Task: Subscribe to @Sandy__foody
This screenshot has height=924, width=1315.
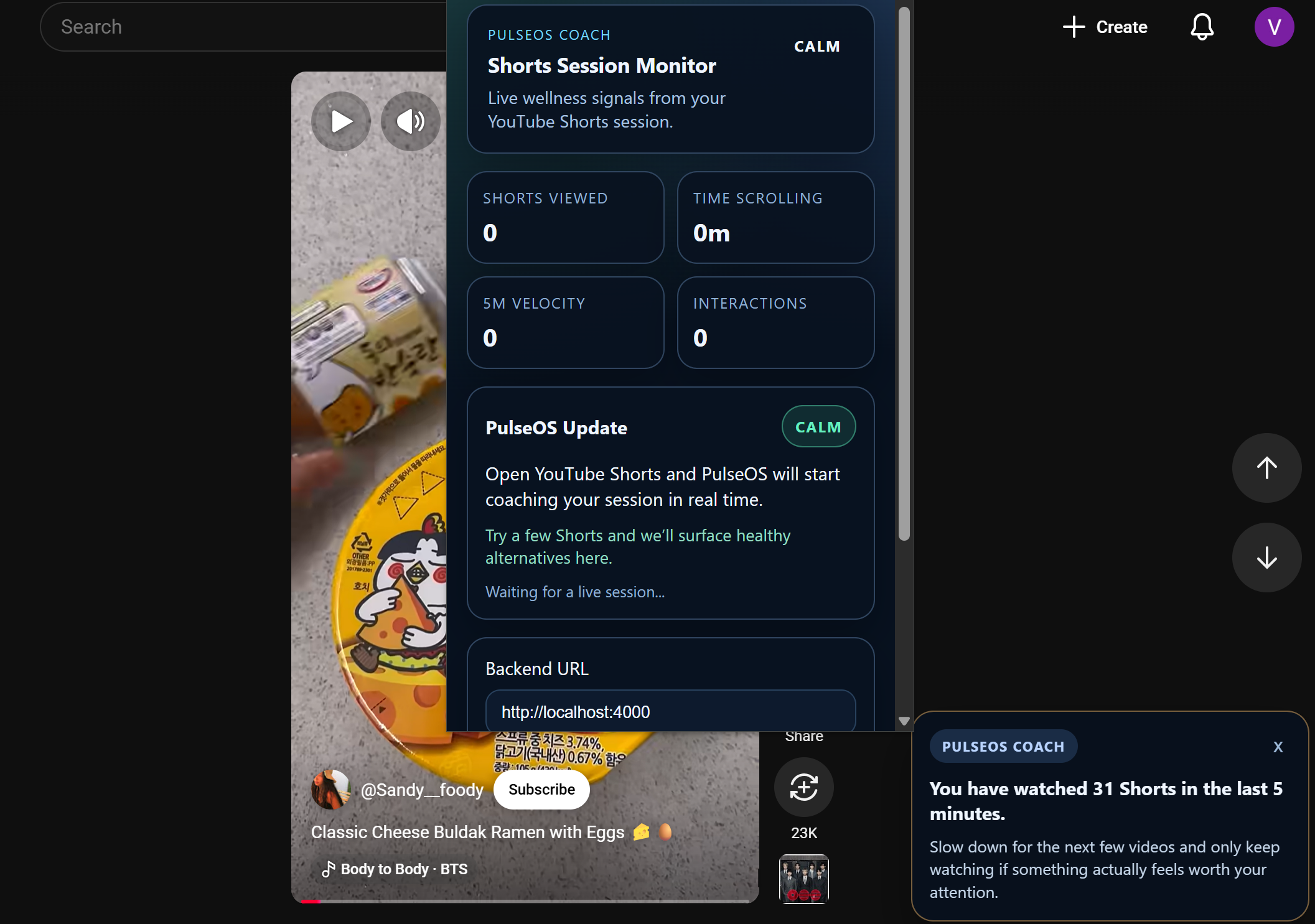Action: [541, 790]
